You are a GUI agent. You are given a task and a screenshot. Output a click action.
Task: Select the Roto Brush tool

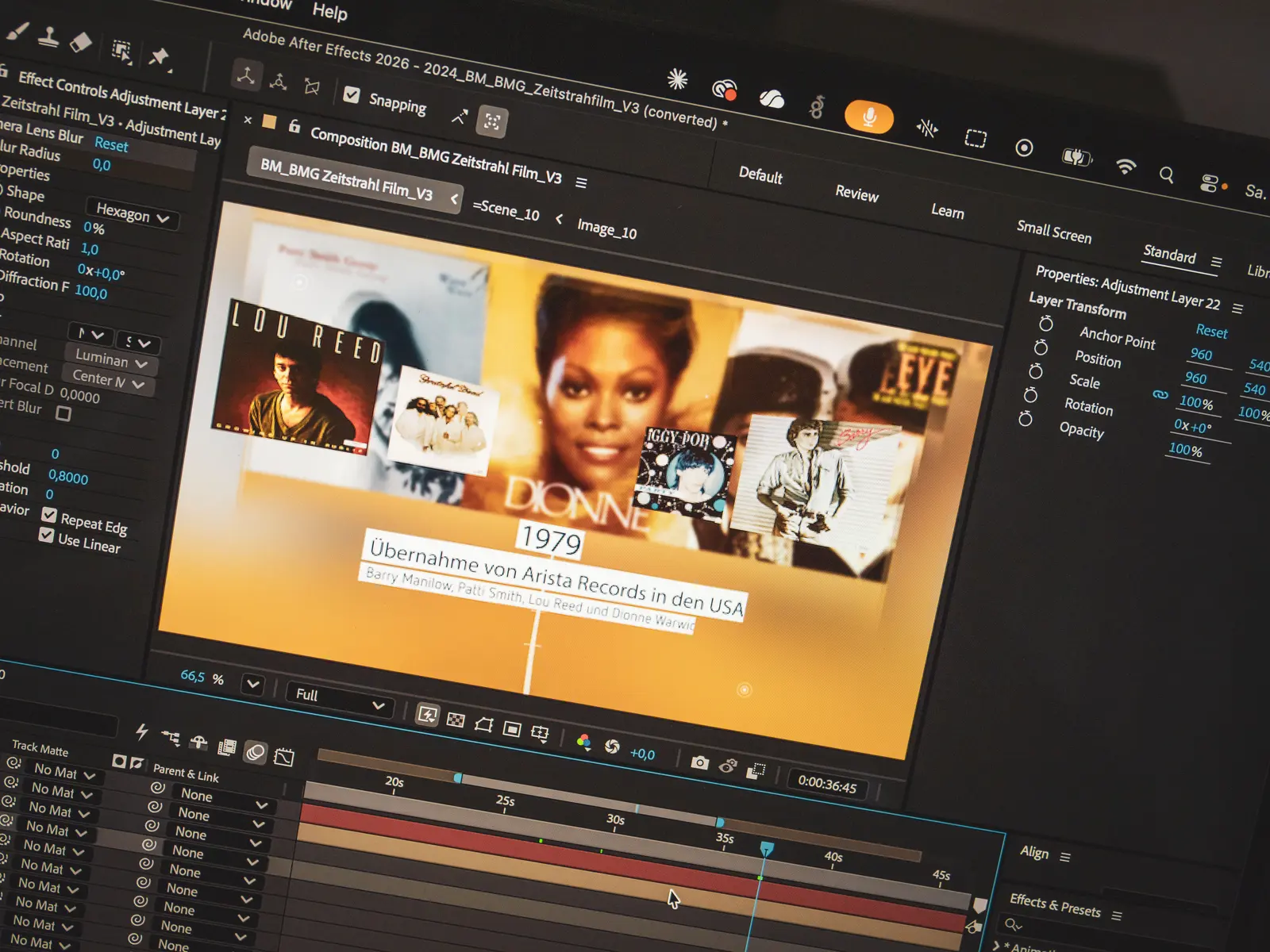click(x=121, y=51)
